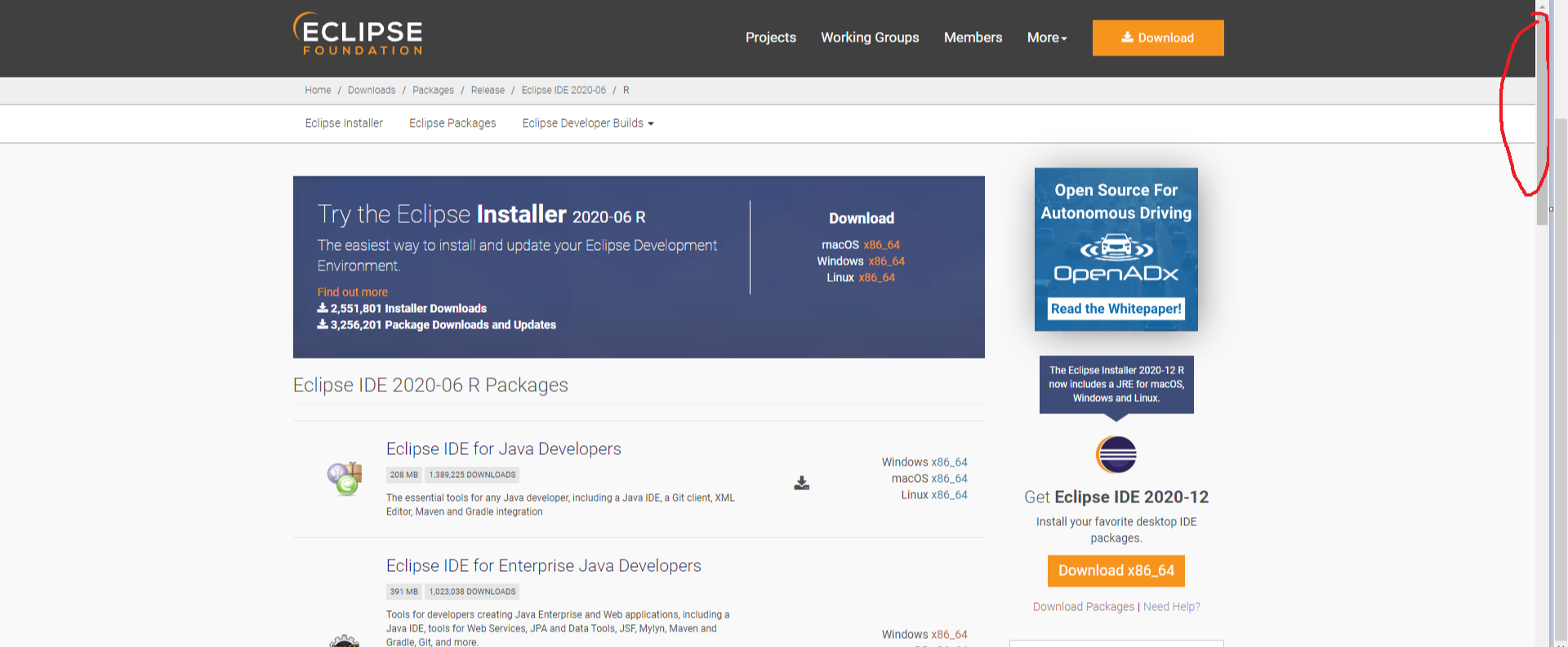Screen dimensions: 1568x647
Task: Download the installer for Linux x86_64
Action: click(x=876, y=278)
